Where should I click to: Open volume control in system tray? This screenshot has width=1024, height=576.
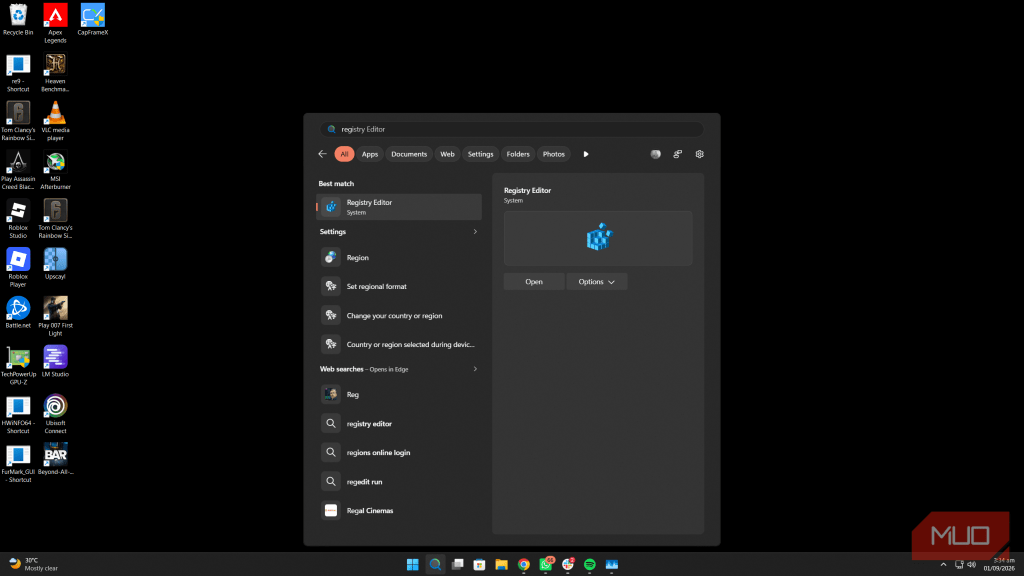tap(972, 564)
